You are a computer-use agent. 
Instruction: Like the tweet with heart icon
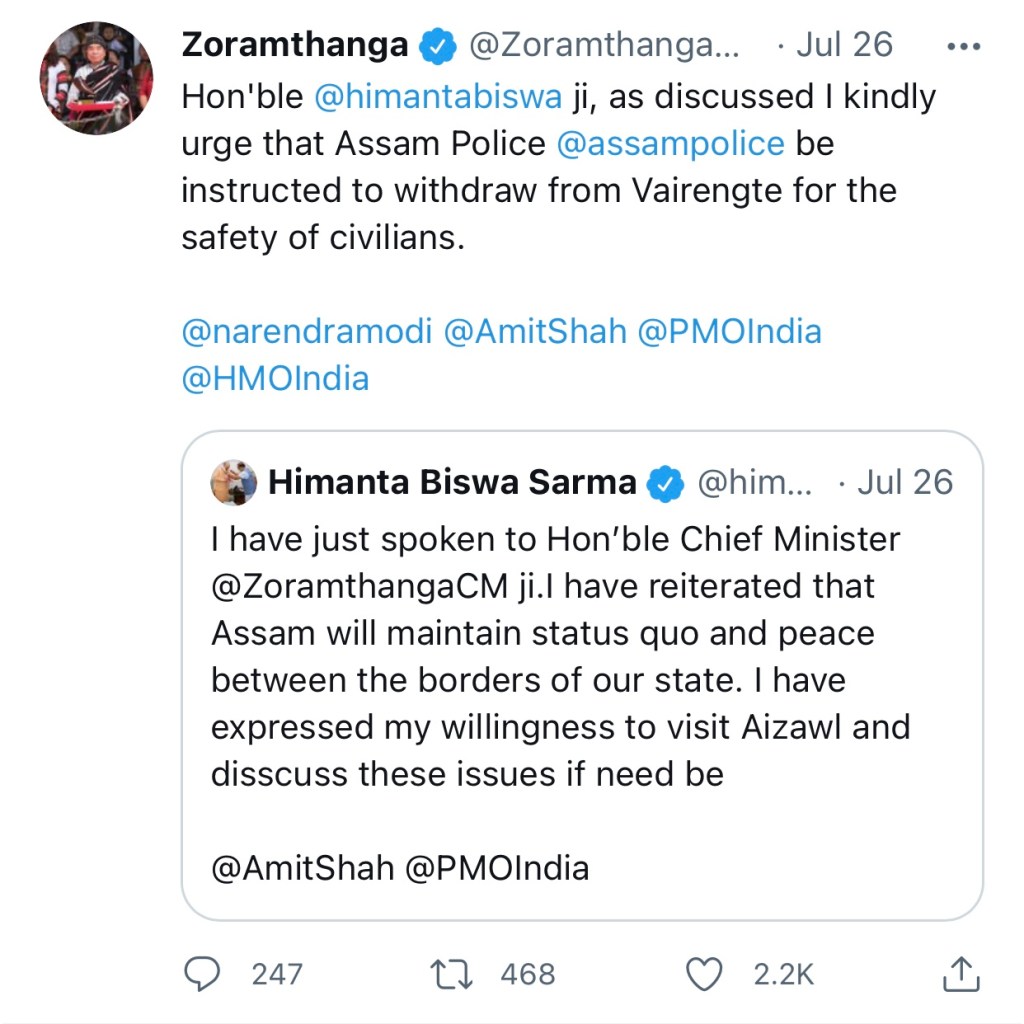(707, 973)
